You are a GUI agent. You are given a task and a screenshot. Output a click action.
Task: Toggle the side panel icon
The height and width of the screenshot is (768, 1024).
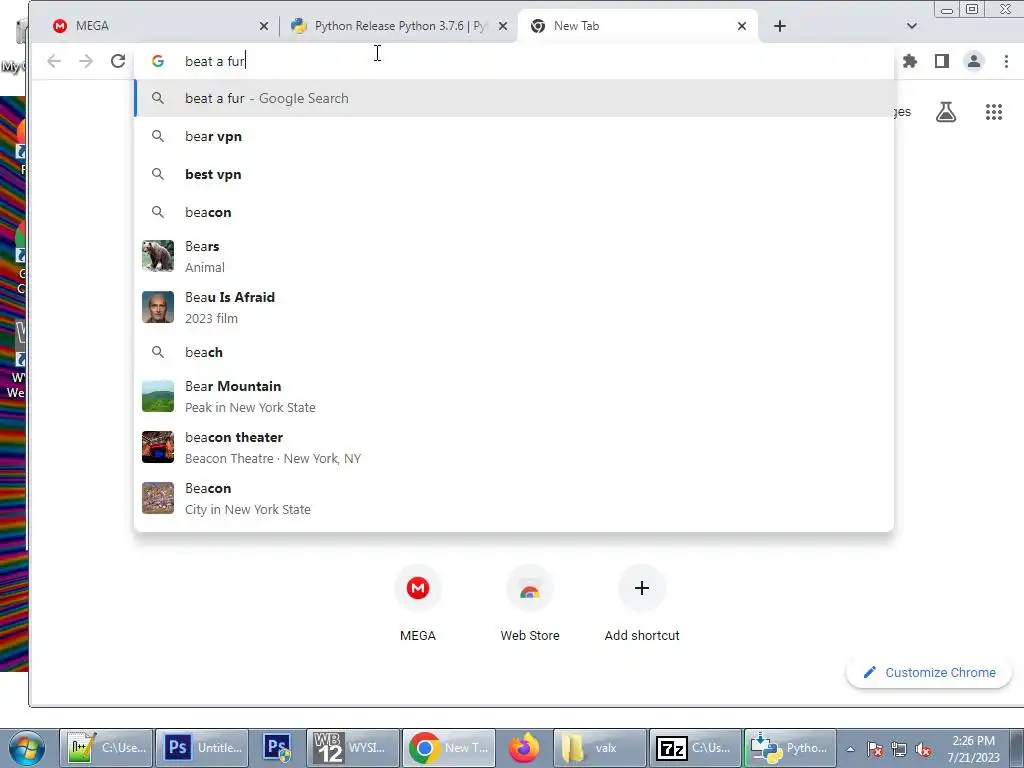[x=942, y=61]
